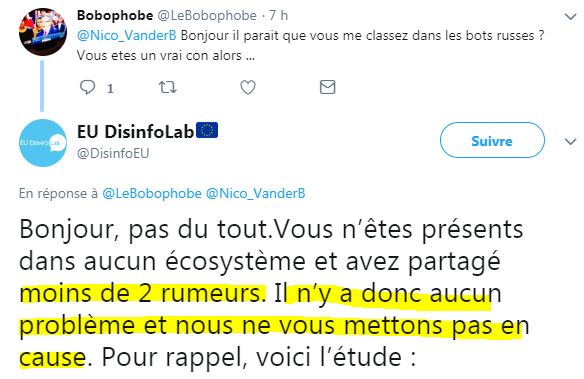This screenshot has height=379, width=584.
Task: Expand options chevron on Bobophobe tweet
Action: pos(570,17)
